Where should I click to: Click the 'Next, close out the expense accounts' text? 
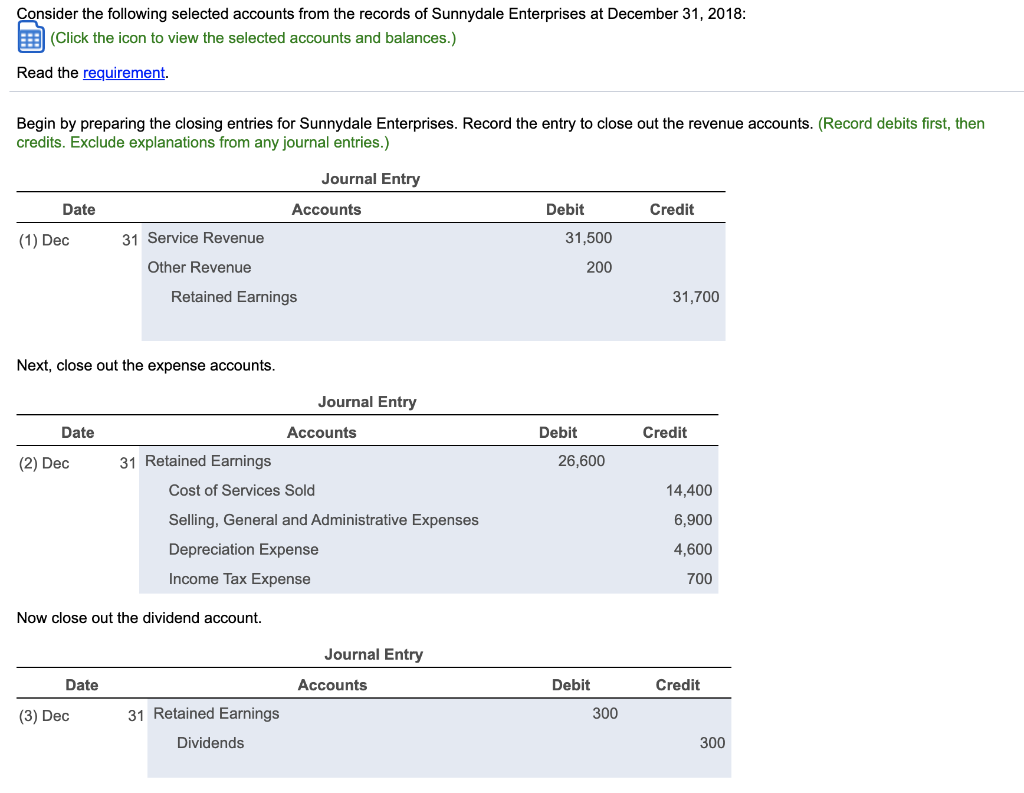[146, 365]
